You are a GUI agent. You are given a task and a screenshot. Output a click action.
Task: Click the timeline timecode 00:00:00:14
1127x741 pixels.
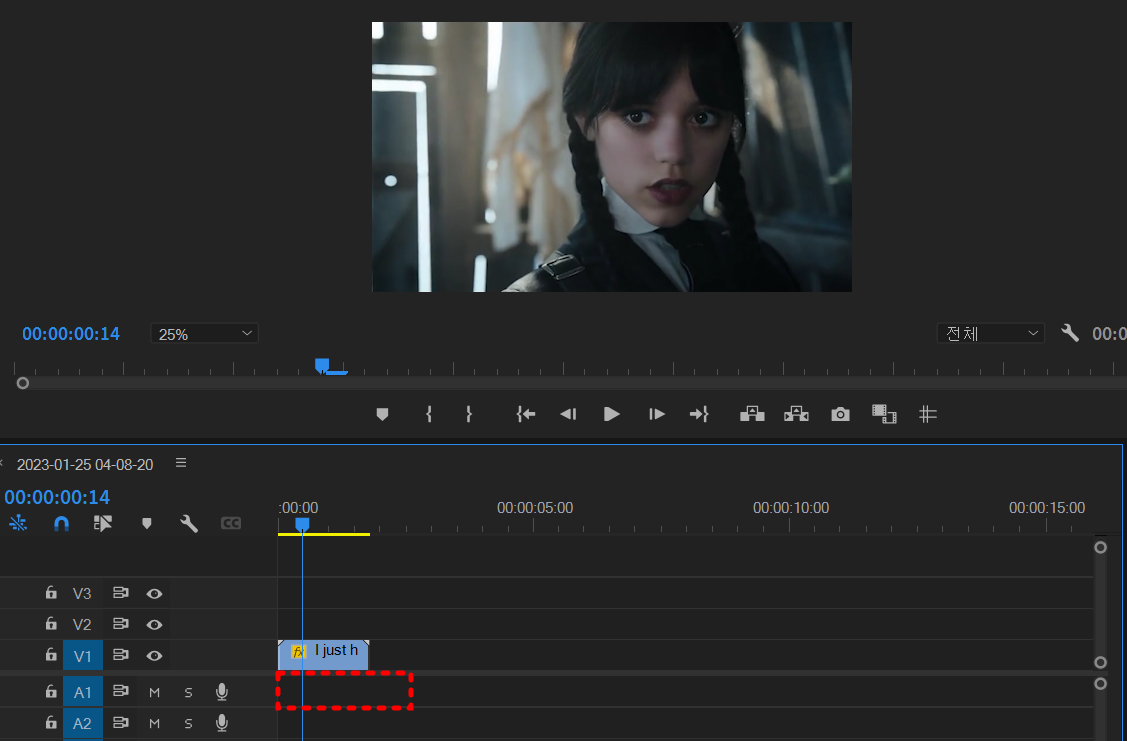pyautogui.click(x=57, y=497)
